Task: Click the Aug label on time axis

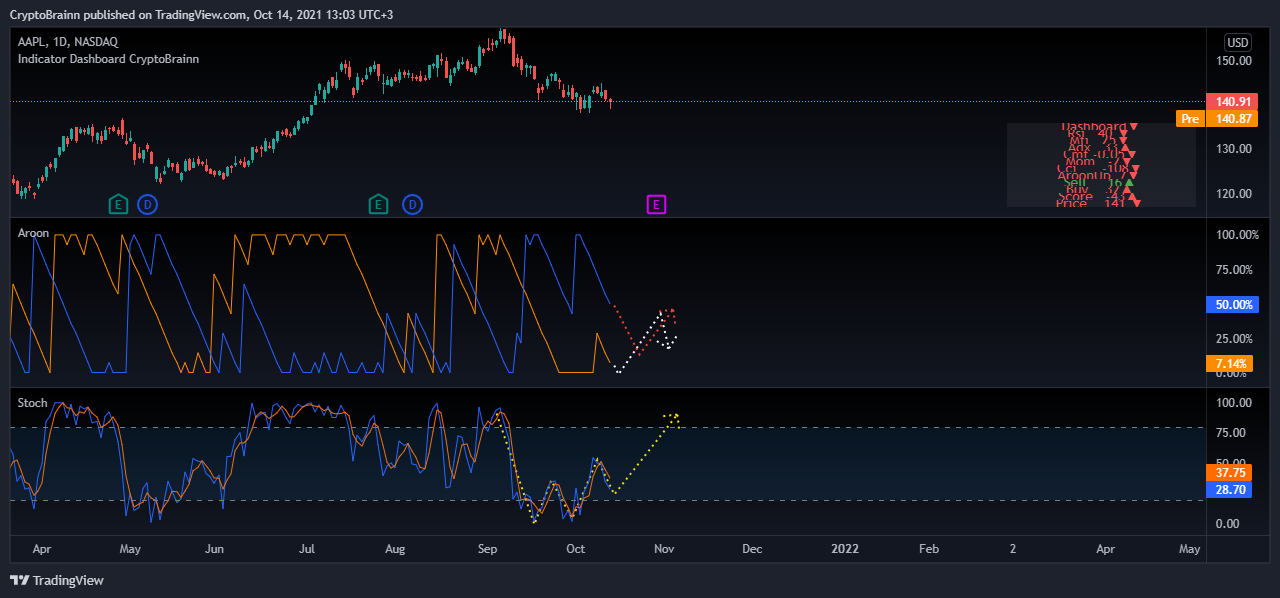Action: click(395, 549)
